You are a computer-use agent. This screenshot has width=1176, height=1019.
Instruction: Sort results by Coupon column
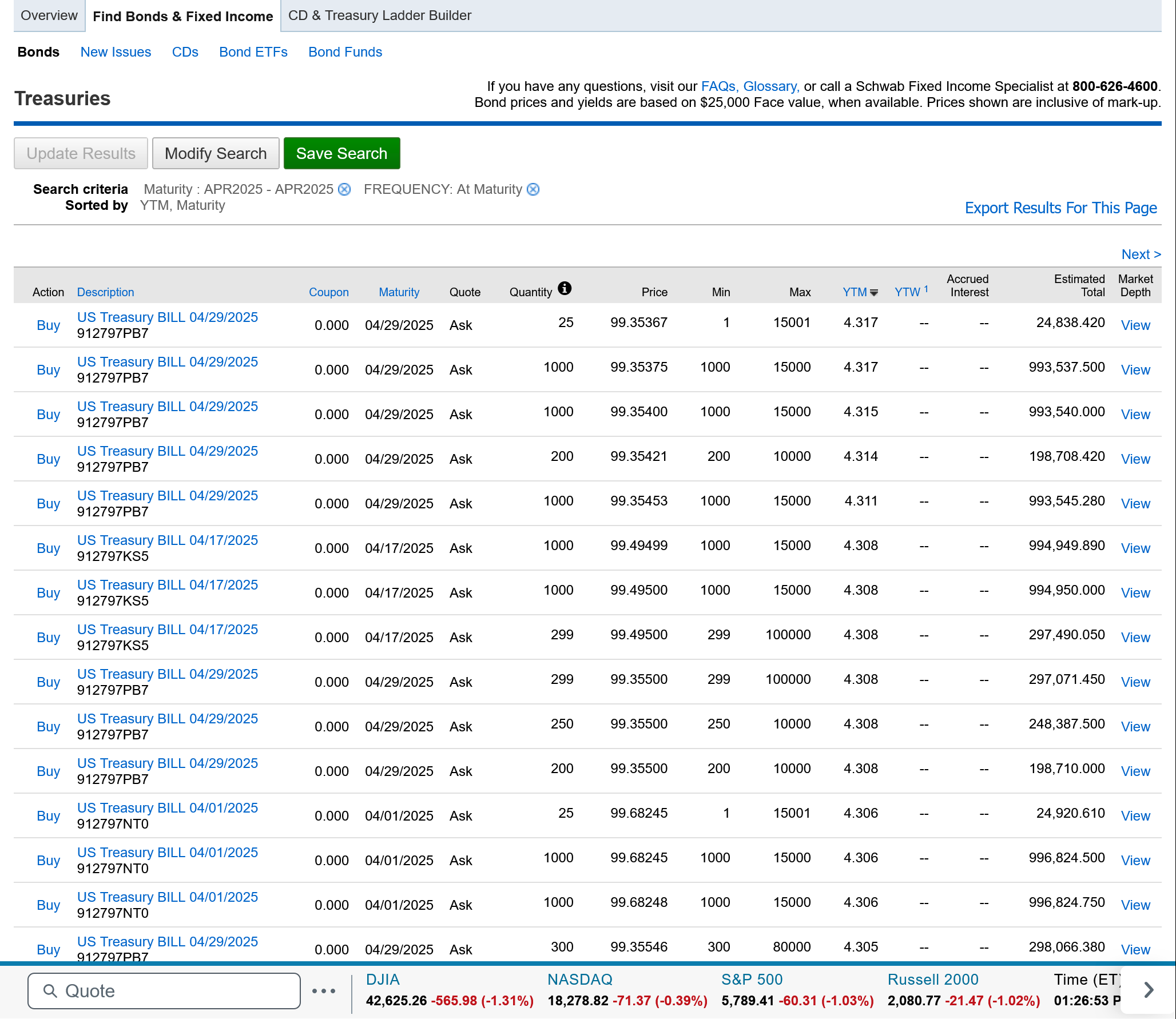tap(328, 292)
